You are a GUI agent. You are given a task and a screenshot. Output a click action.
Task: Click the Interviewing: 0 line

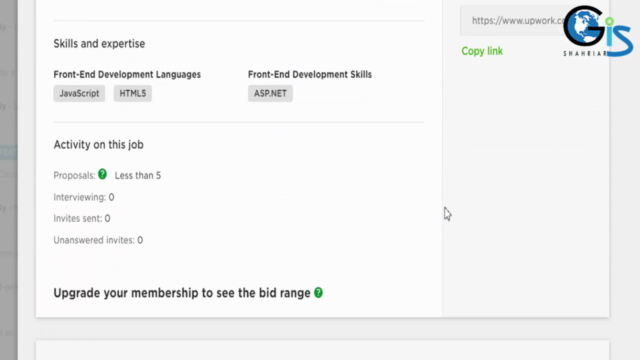coord(84,197)
